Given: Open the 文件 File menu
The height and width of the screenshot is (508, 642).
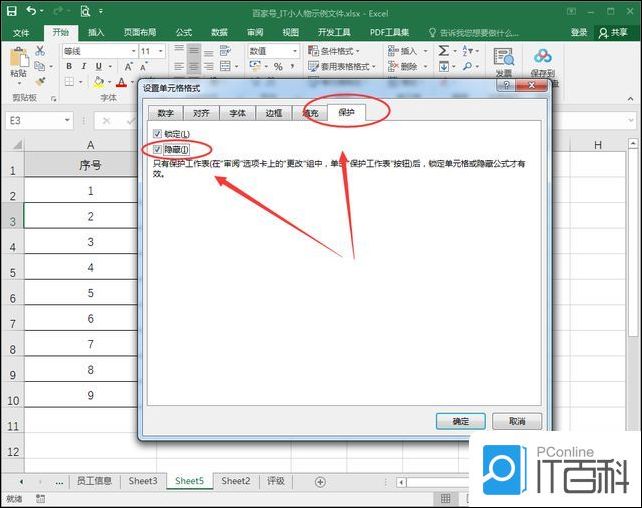Looking at the screenshot, I should (x=21, y=33).
